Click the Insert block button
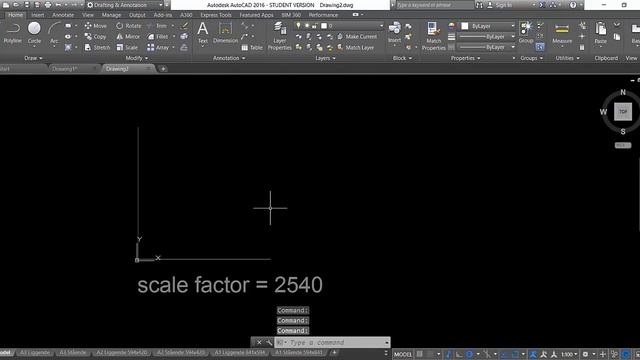Screen dimensions: 640x360 394,33
